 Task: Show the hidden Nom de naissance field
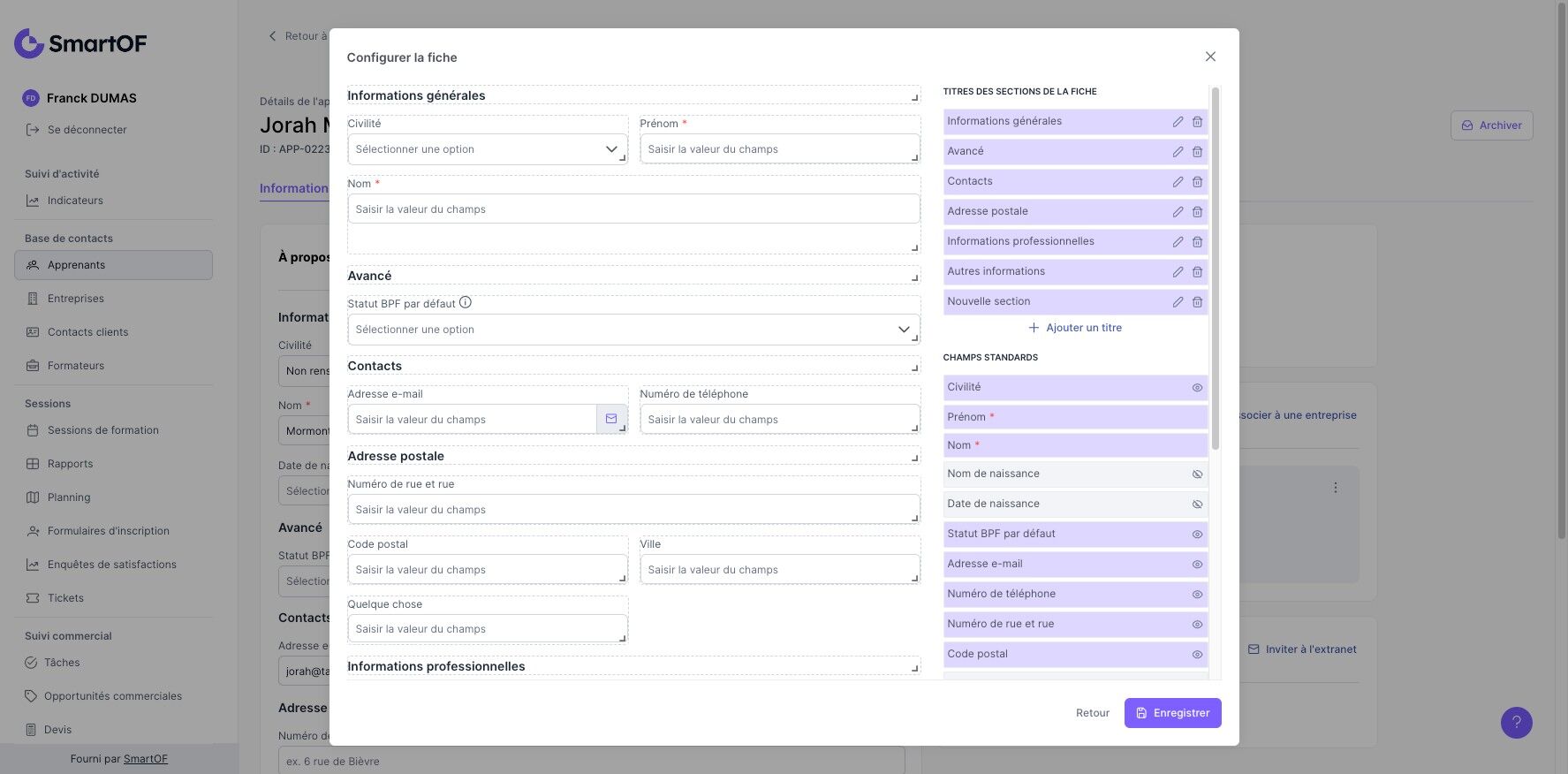1197,474
